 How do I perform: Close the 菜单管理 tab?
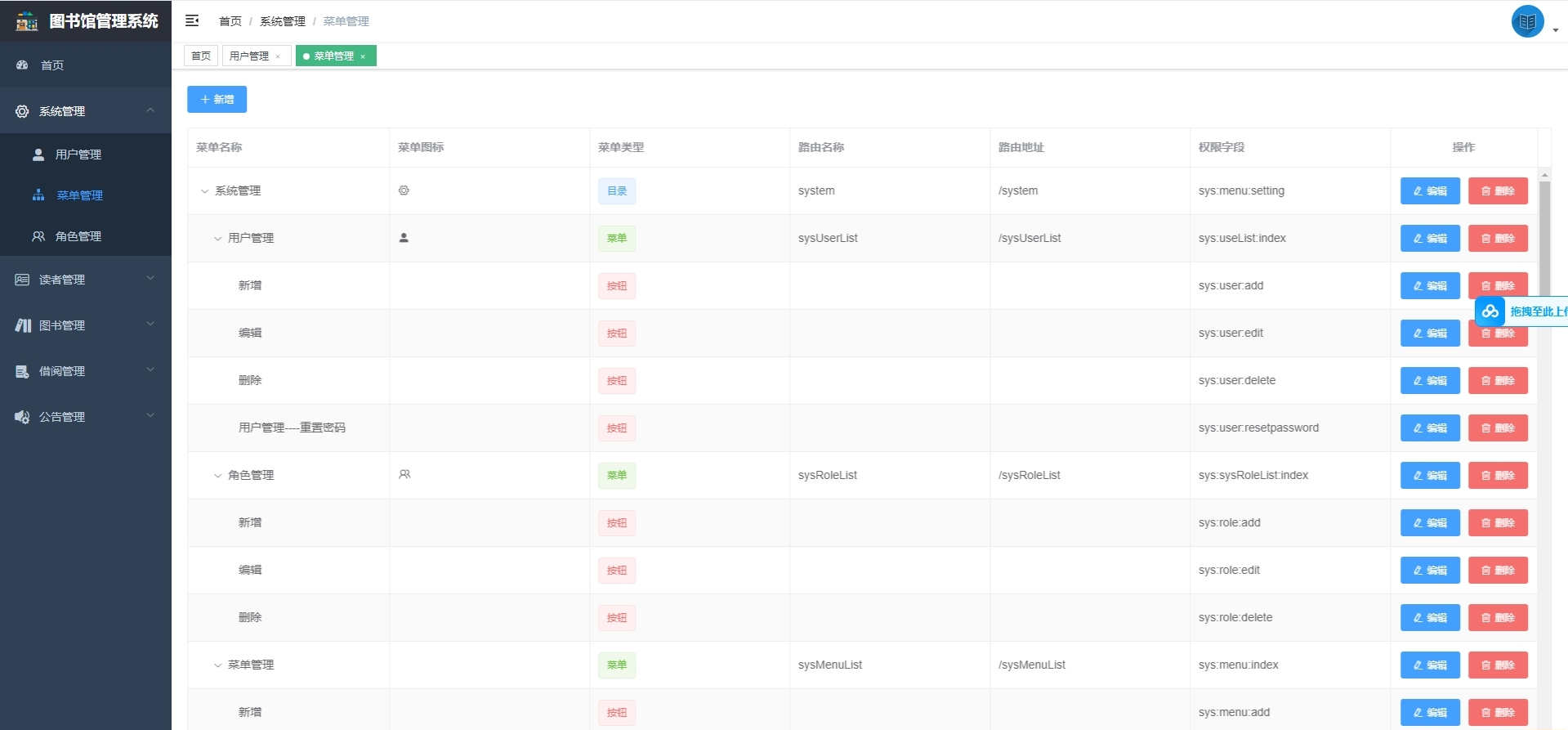pyautogui.click(x=363, y=56)
